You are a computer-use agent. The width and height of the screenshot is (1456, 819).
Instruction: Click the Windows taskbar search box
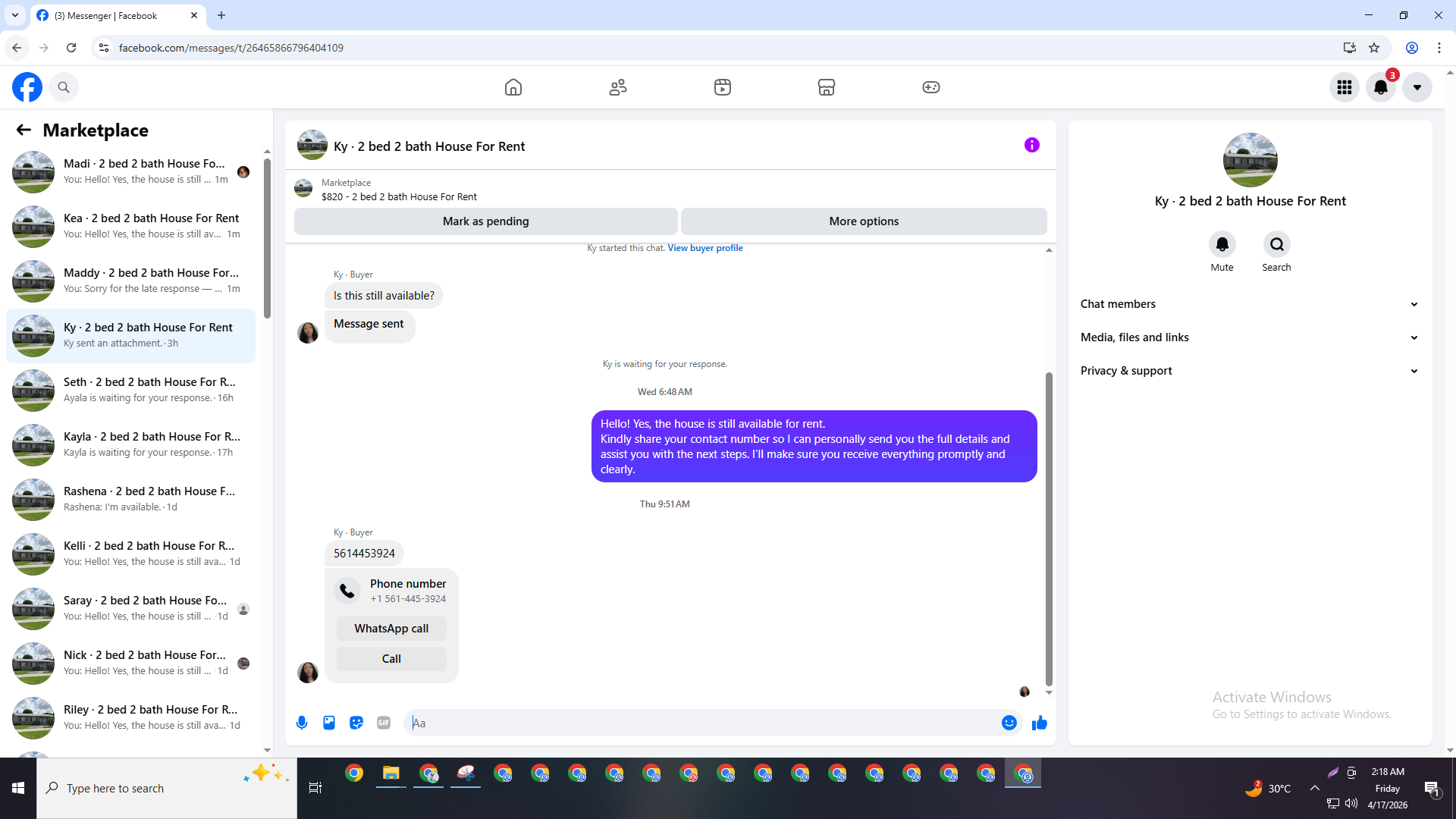click(x=167, y=789)
